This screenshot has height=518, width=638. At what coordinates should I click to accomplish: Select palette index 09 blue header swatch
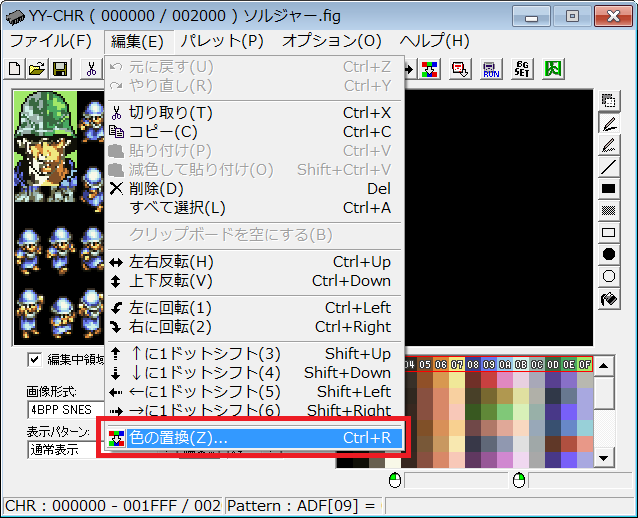coord(489,365)
